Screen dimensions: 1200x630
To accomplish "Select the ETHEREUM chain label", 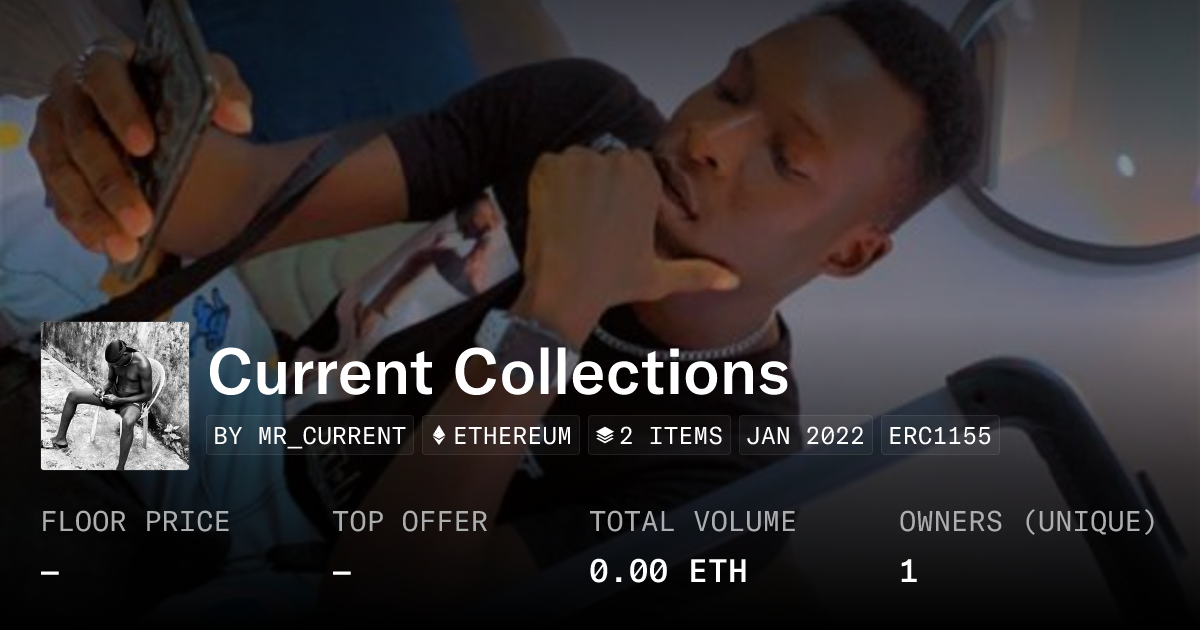I will (513, 436).
